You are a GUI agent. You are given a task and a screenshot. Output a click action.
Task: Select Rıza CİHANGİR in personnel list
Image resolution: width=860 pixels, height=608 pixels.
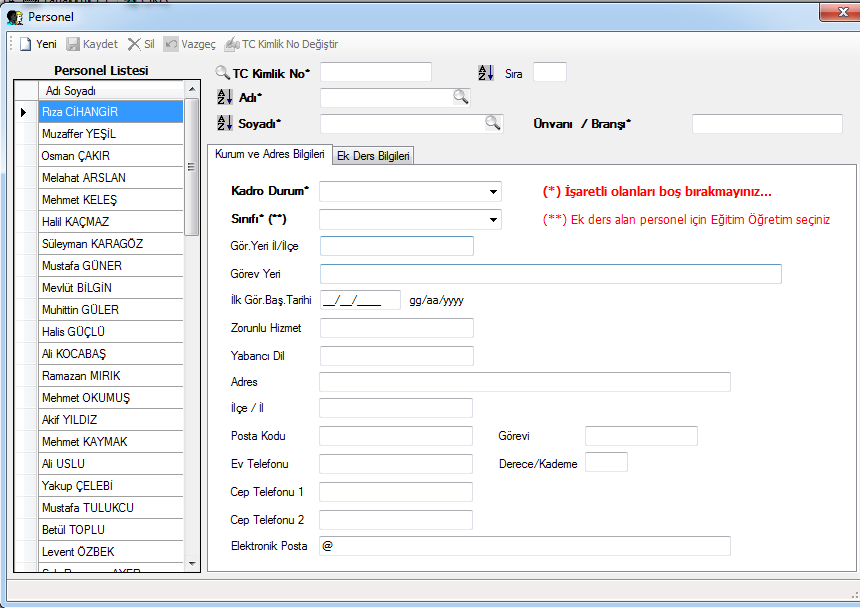111,112
